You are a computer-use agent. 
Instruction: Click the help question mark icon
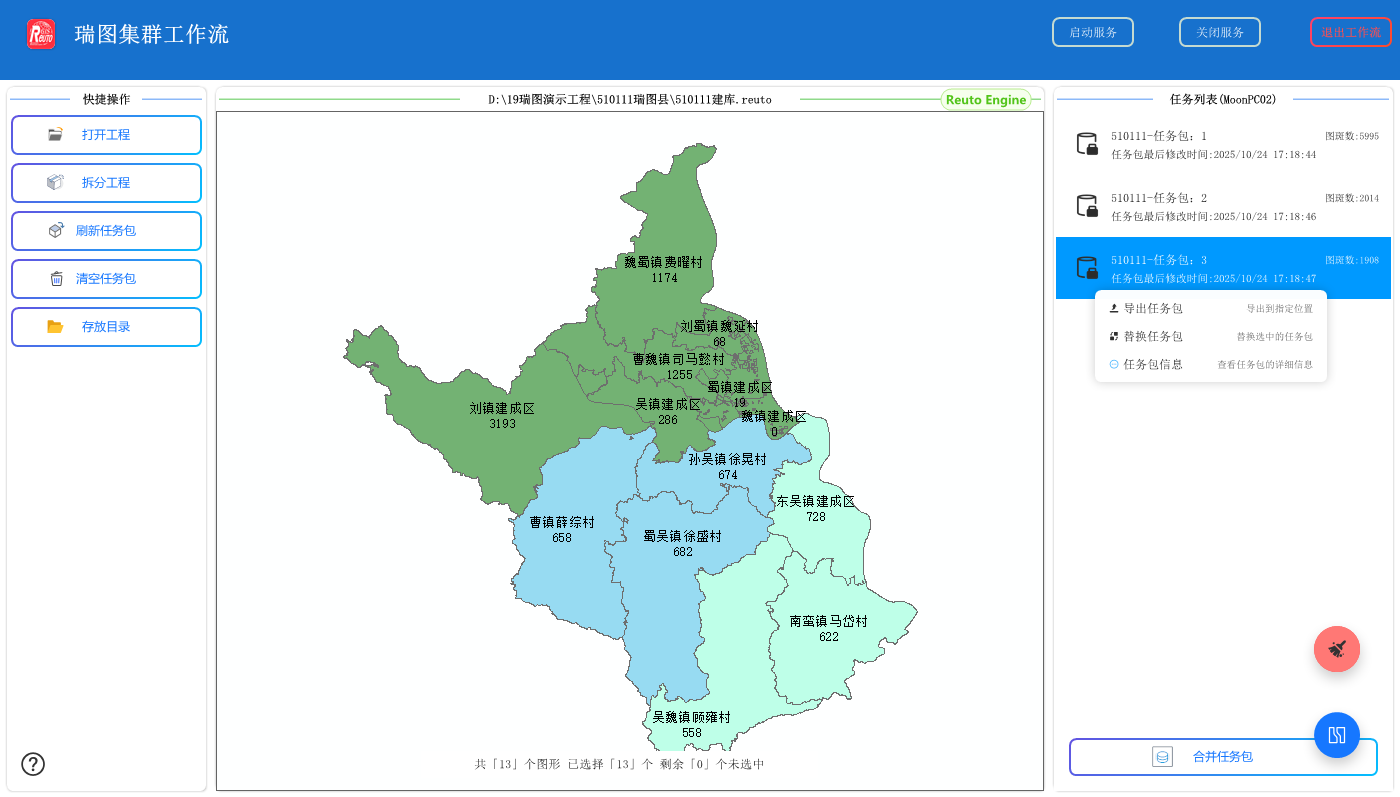pyautogui.click(x=33, y=764)
